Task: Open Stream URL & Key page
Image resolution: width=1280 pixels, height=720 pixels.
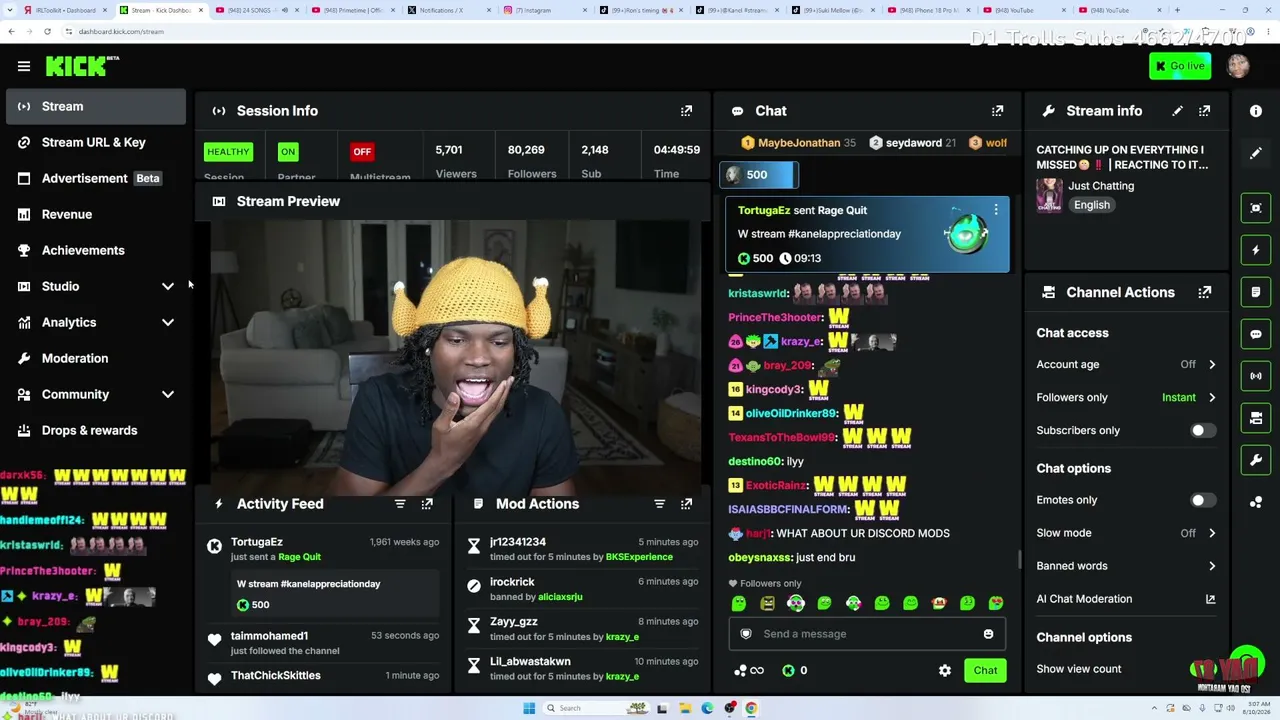Action: coord(96,143)
